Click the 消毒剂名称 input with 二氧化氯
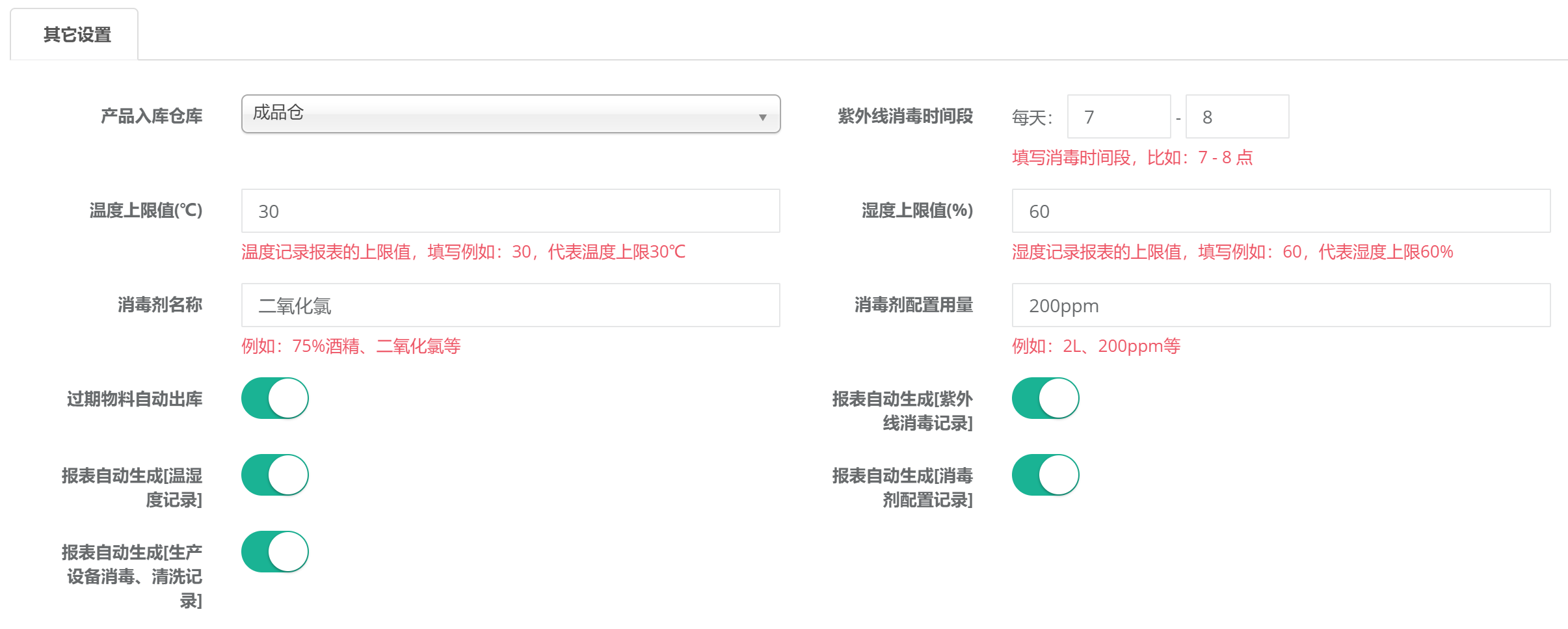This screenshot has width=1568, height=629. point(510,306)
